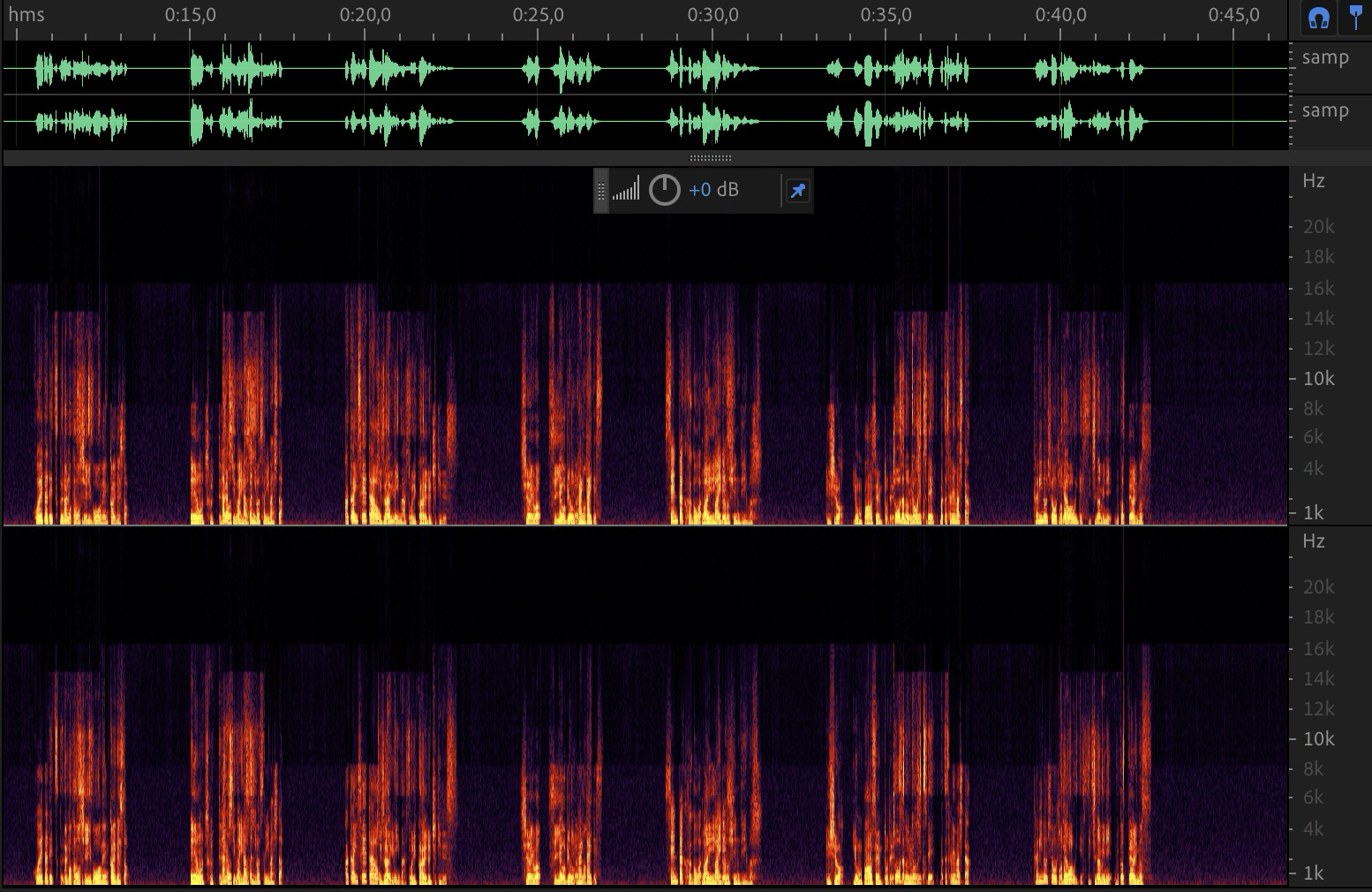
Task: Click the HUD gain adjustment knob
Action: click(664, 190)
